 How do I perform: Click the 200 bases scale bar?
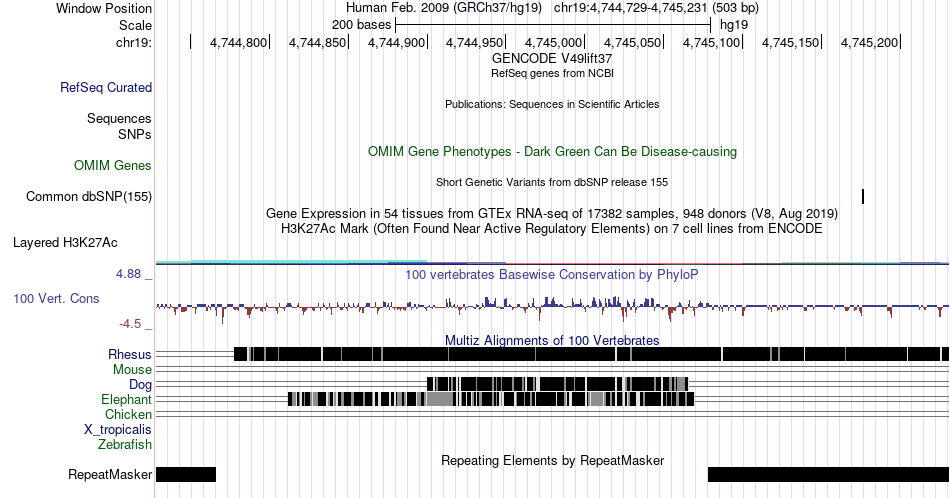tap(553, 25)
